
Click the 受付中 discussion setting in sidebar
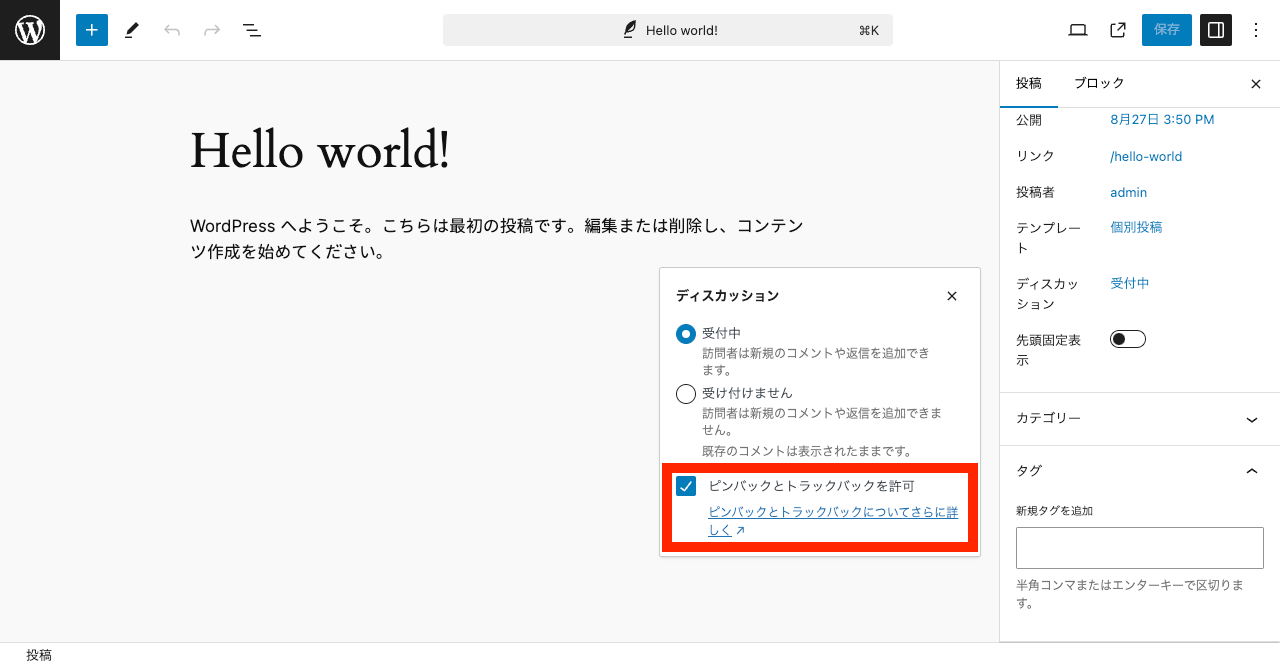pyautogui.click(x=1130, y=283)
